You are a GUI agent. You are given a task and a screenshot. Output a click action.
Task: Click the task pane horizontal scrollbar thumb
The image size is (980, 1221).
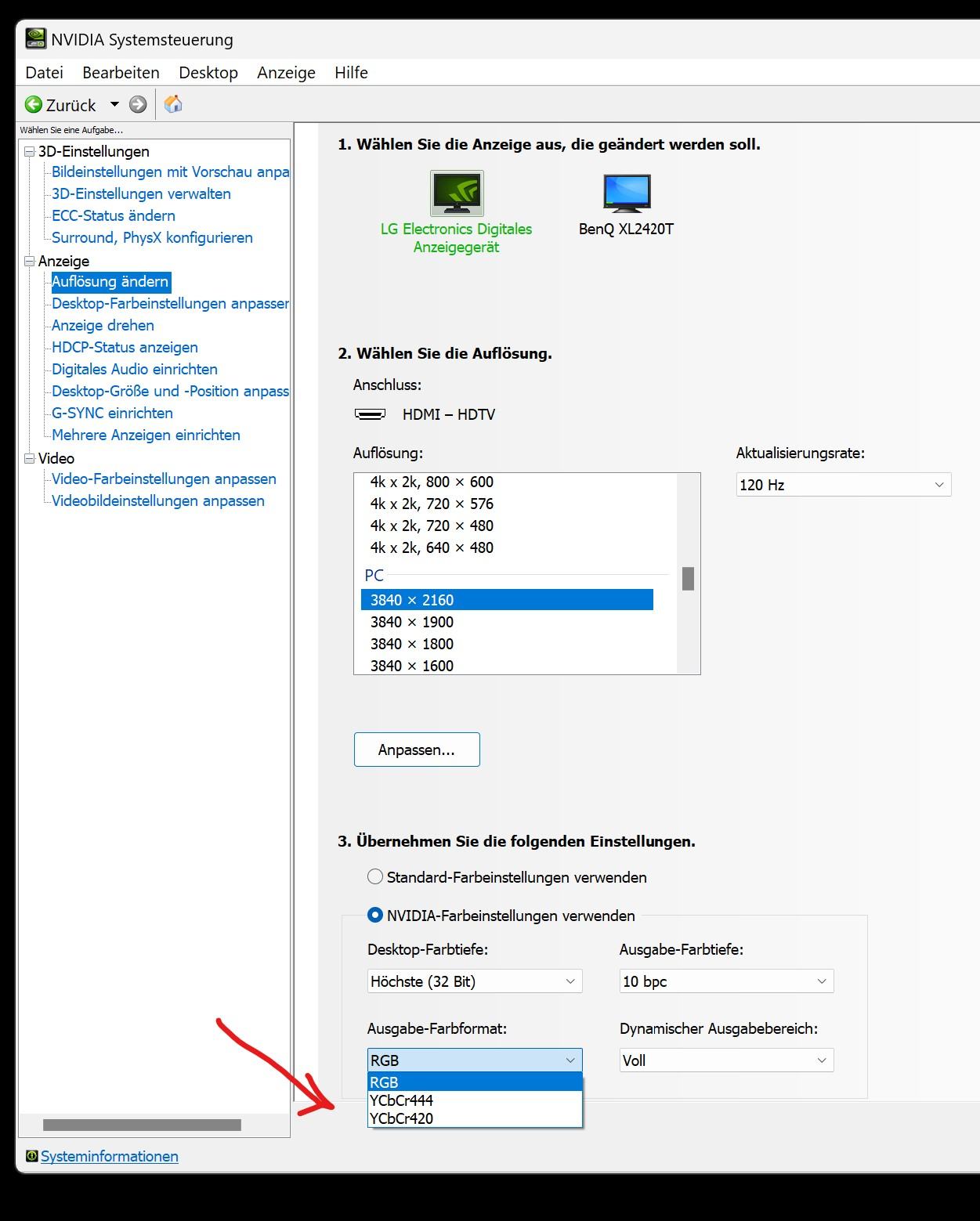(x=142, y=1125)
